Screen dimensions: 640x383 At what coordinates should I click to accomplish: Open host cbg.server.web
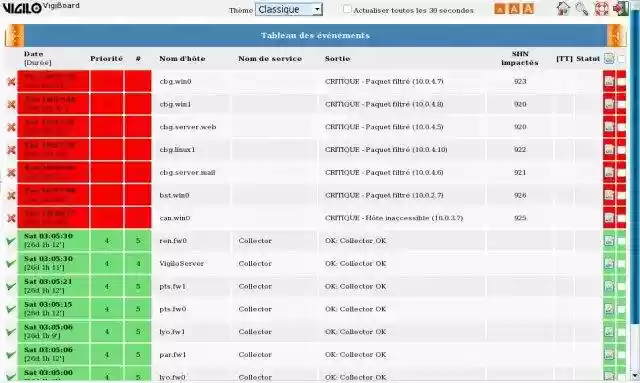(188, 127)
